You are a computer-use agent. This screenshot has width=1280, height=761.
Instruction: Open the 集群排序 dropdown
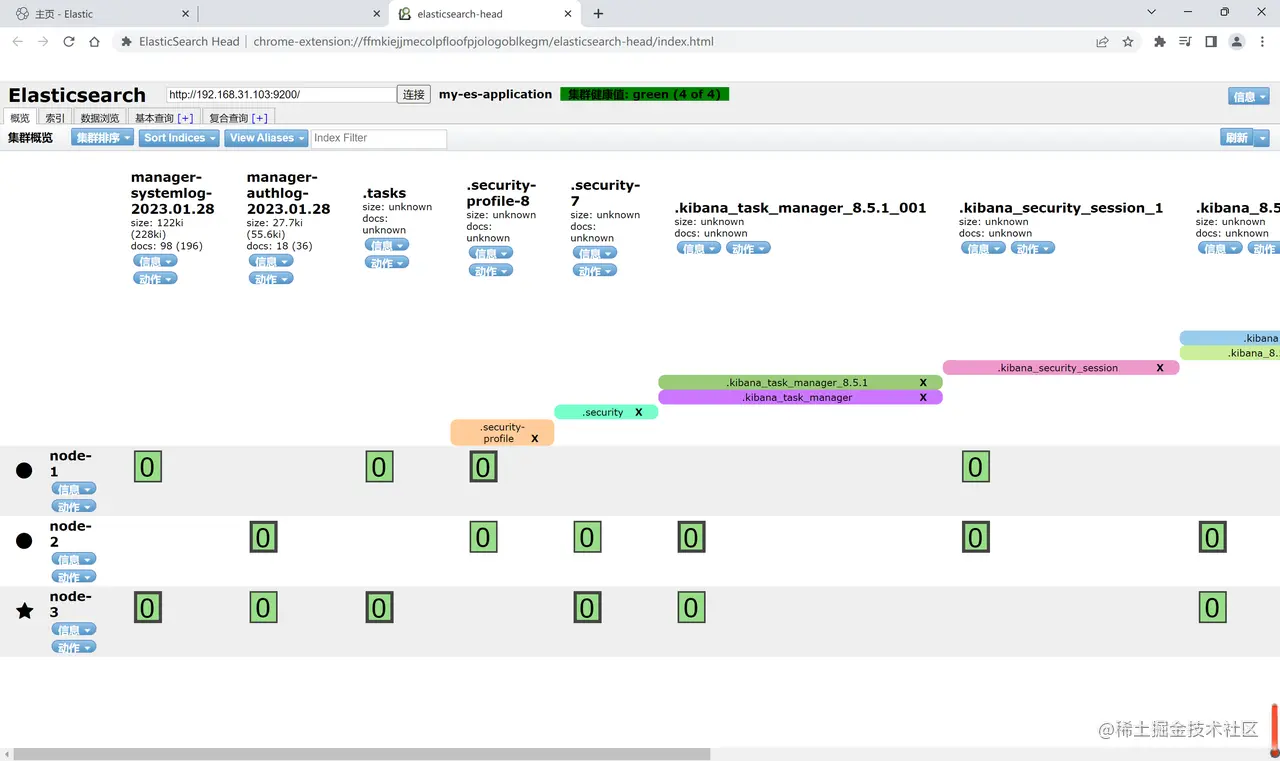click(x=102, y=138)
